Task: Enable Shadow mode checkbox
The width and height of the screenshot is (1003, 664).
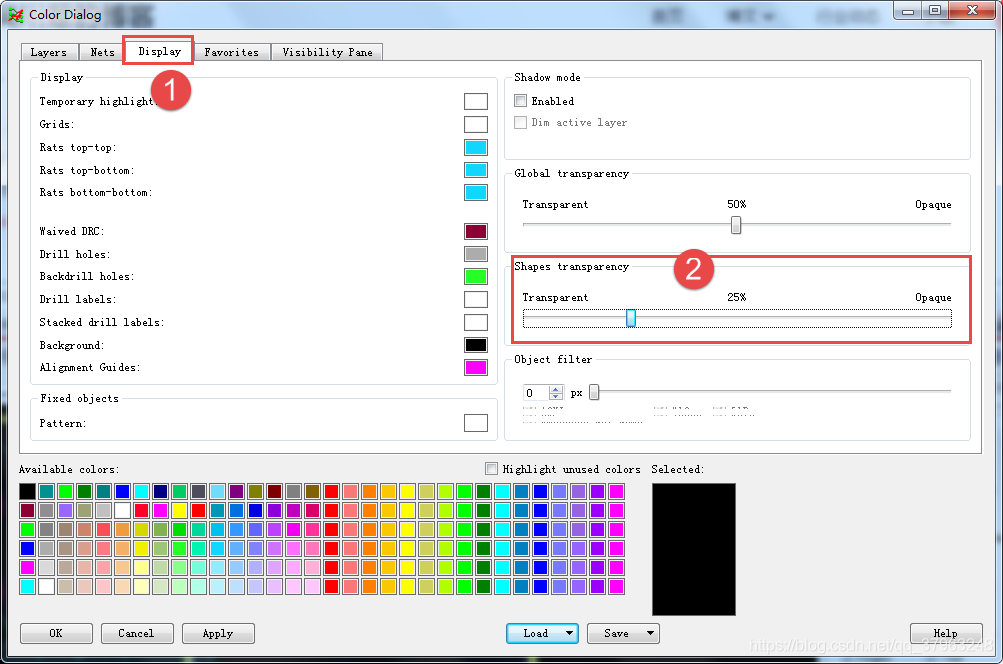Action: [x=521, y=101]
